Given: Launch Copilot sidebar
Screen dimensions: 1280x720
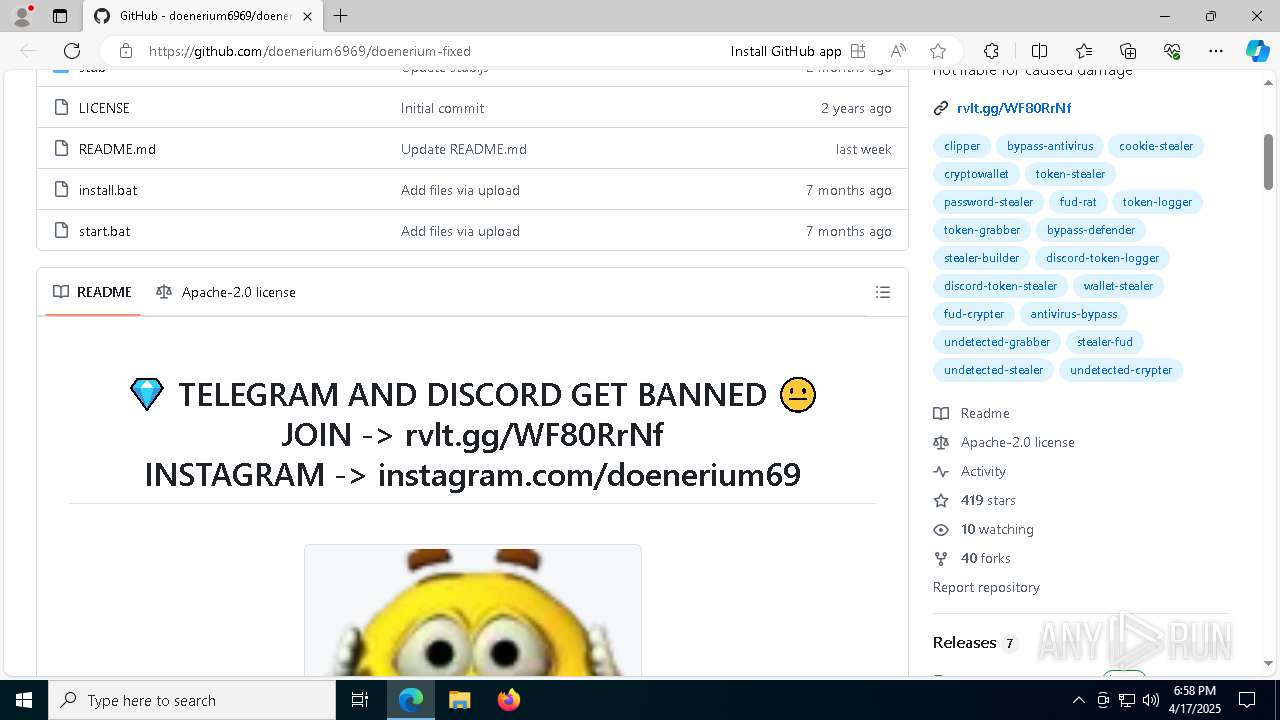Looking at the screenshot, I should tap(1257, 51).
